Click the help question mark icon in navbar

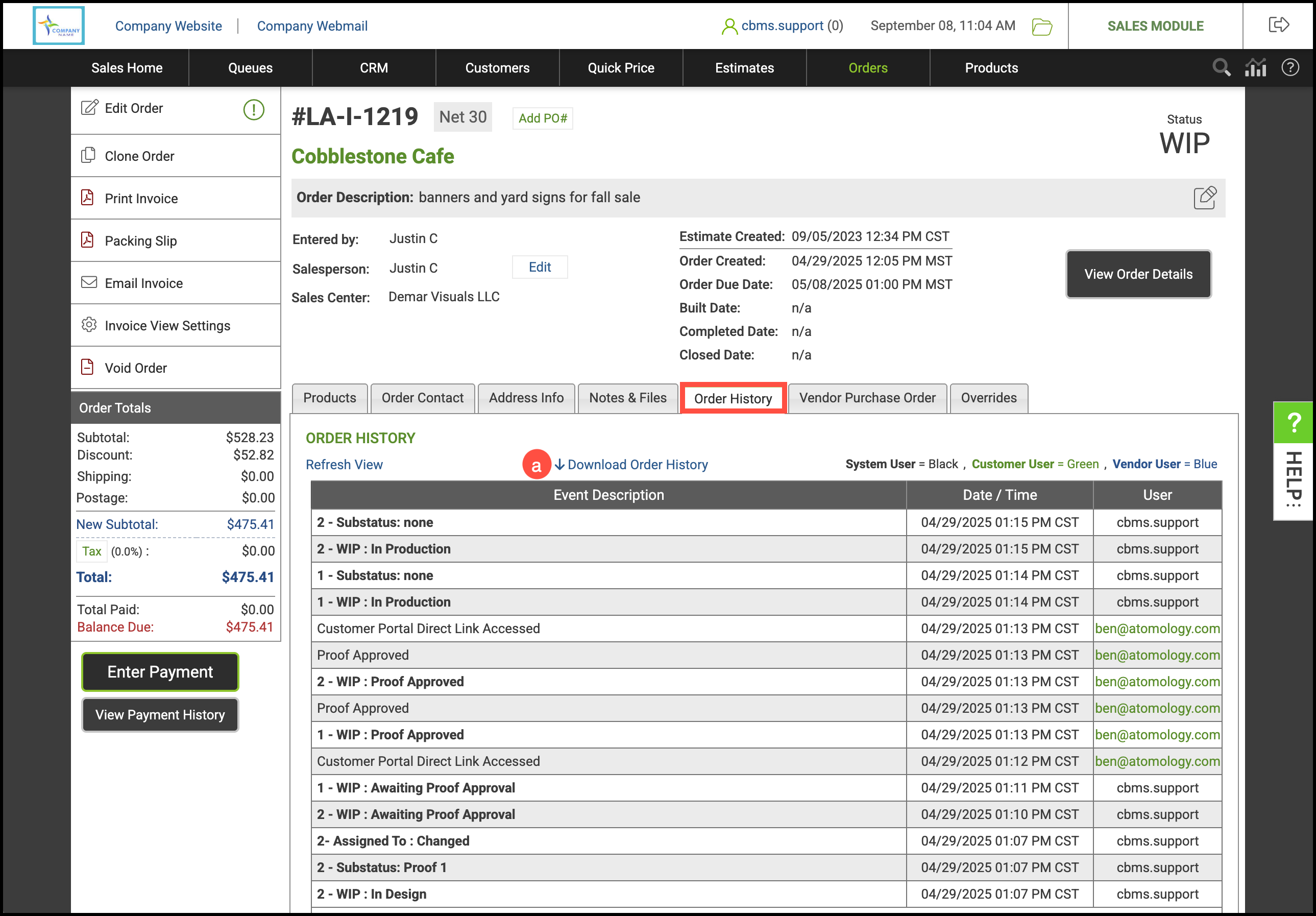click(1289, 67)
